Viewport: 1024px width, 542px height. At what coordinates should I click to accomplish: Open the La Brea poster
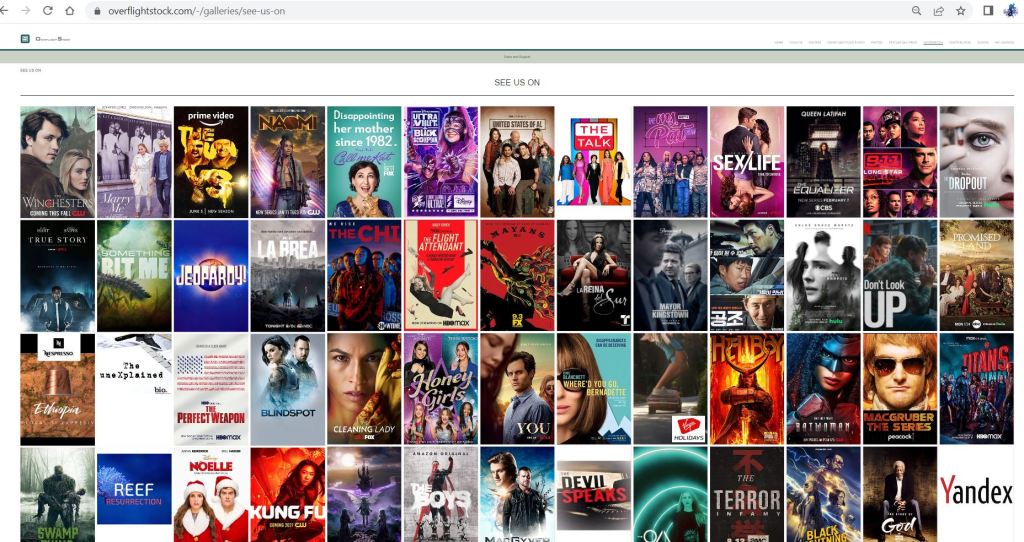click(287, 276)
